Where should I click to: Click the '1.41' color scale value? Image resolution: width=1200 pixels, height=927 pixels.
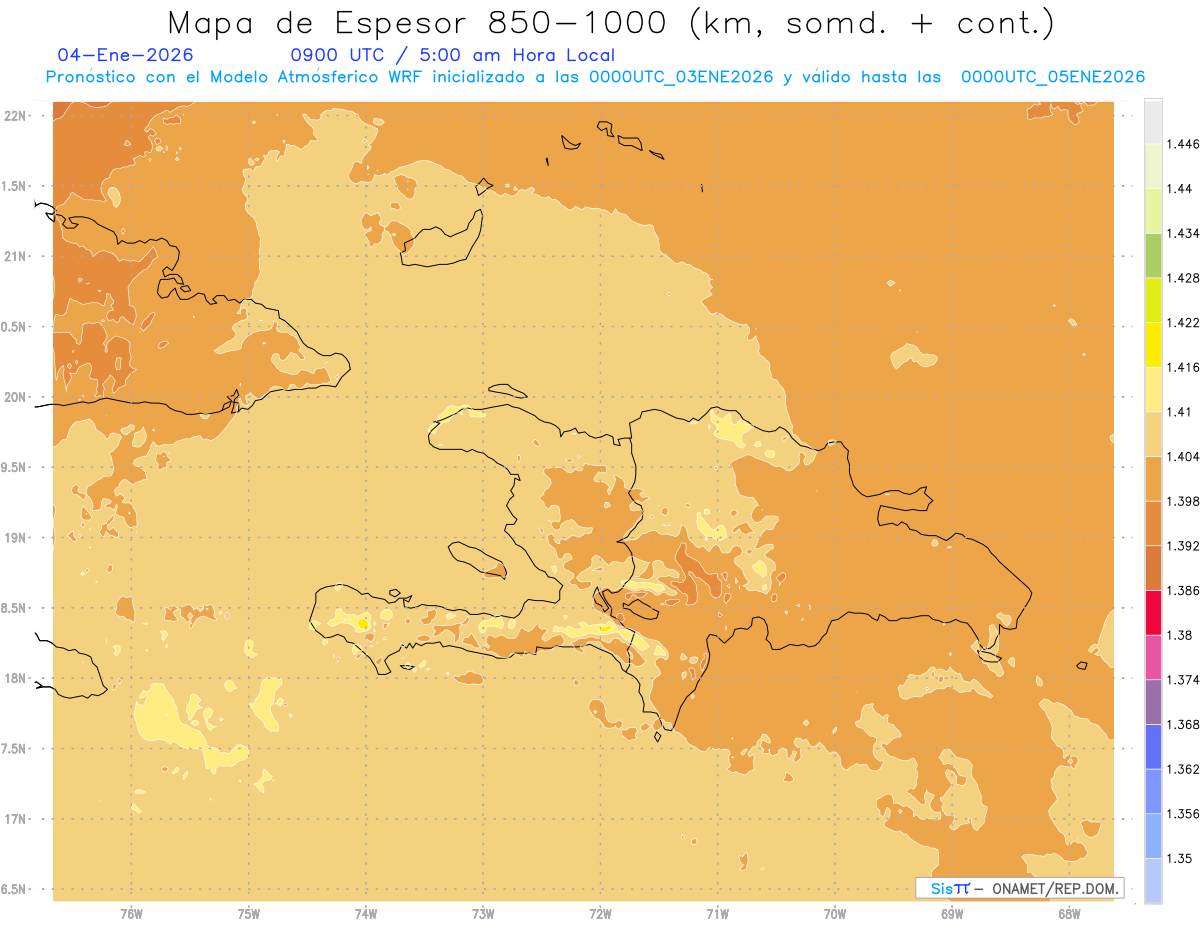coord(1179,412)
